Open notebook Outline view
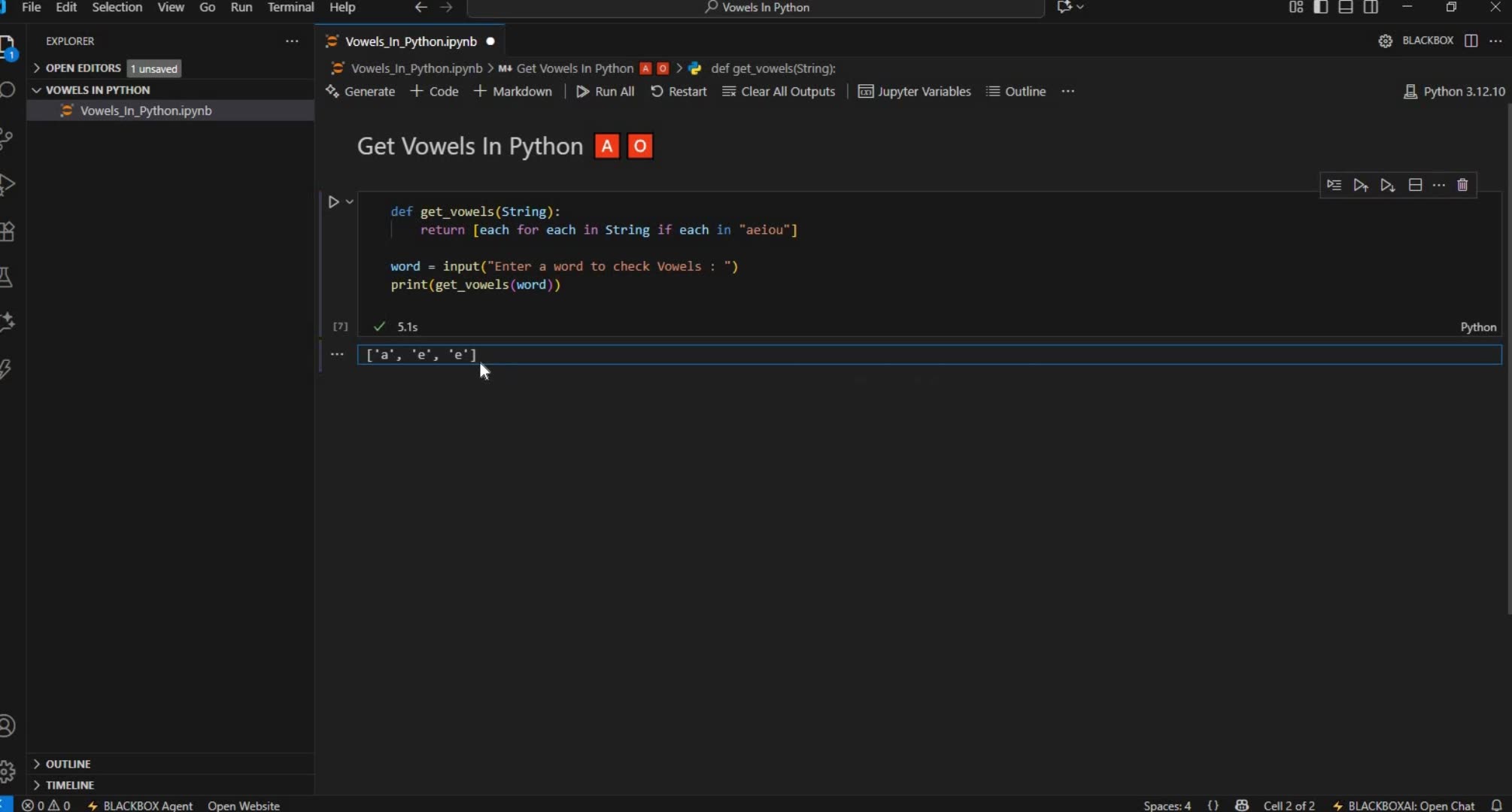The width and height of the screenshot is (1512, 812). [1016, 91]
